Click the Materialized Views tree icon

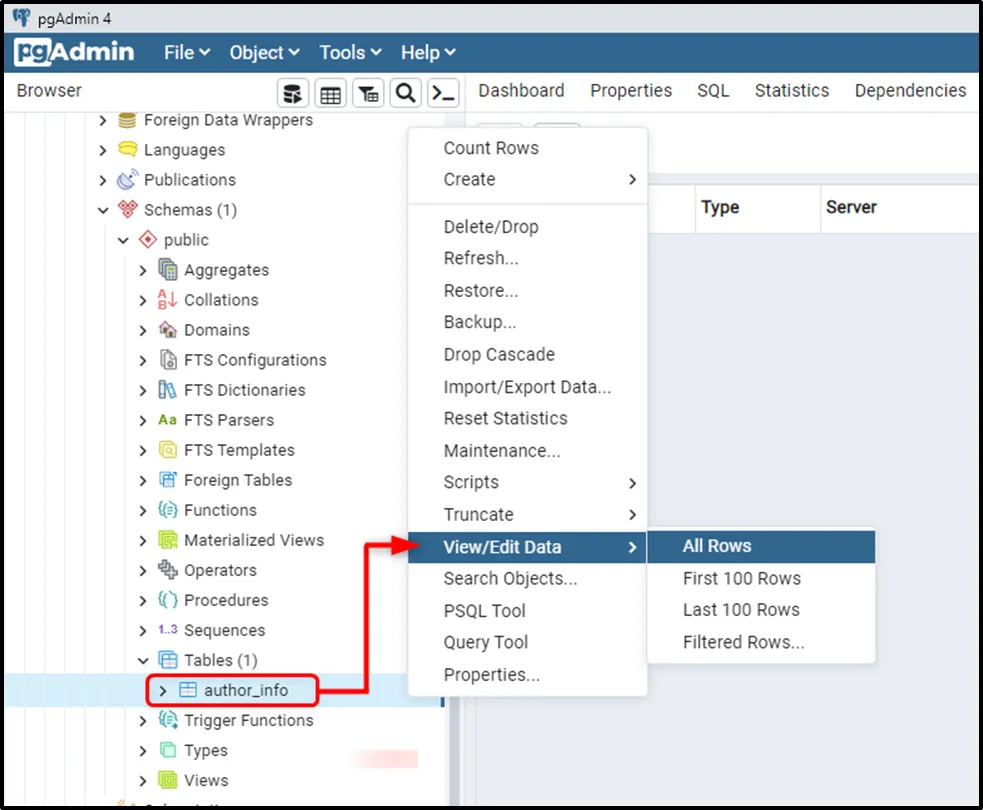[x=168, y=540]
